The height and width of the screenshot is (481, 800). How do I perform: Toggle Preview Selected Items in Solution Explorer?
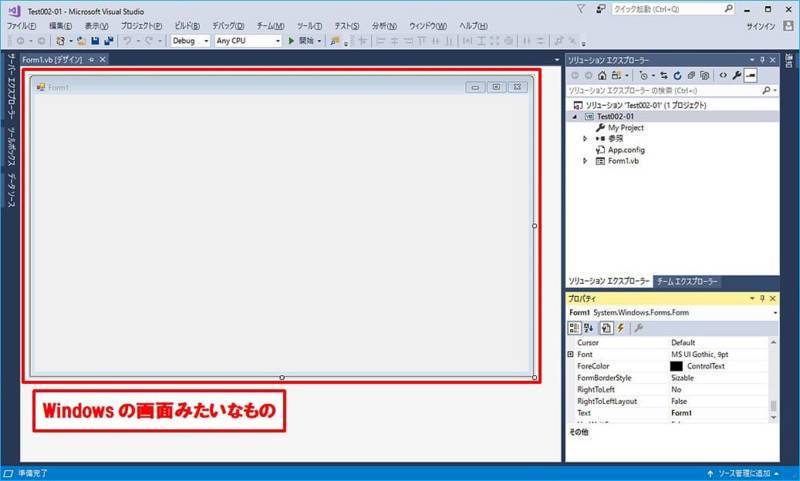click(750, 75)
